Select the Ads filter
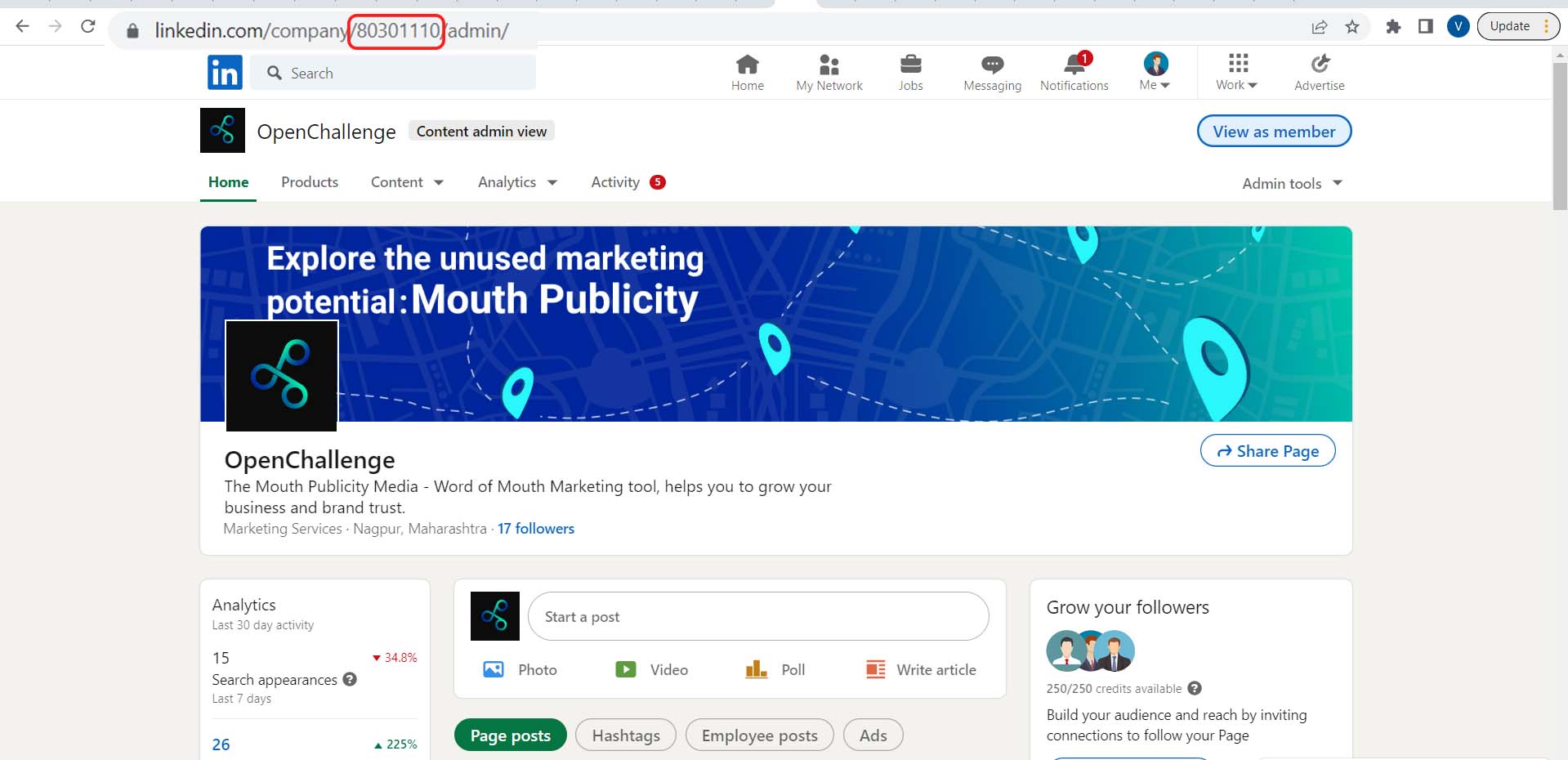Viewport: 1568px width, 760px height. [873, 735]
